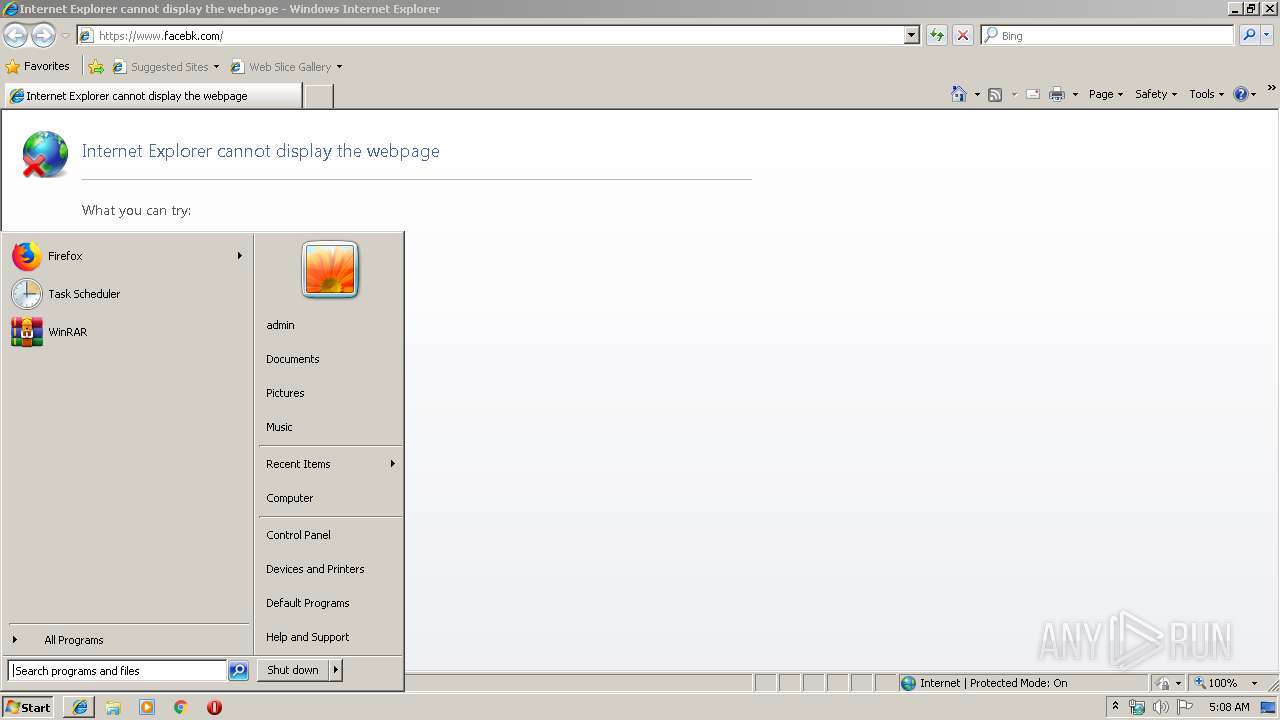Viewport: 1280px width, 720px height.
Task: Click the network tray icon
Action: click(1137, 707)
